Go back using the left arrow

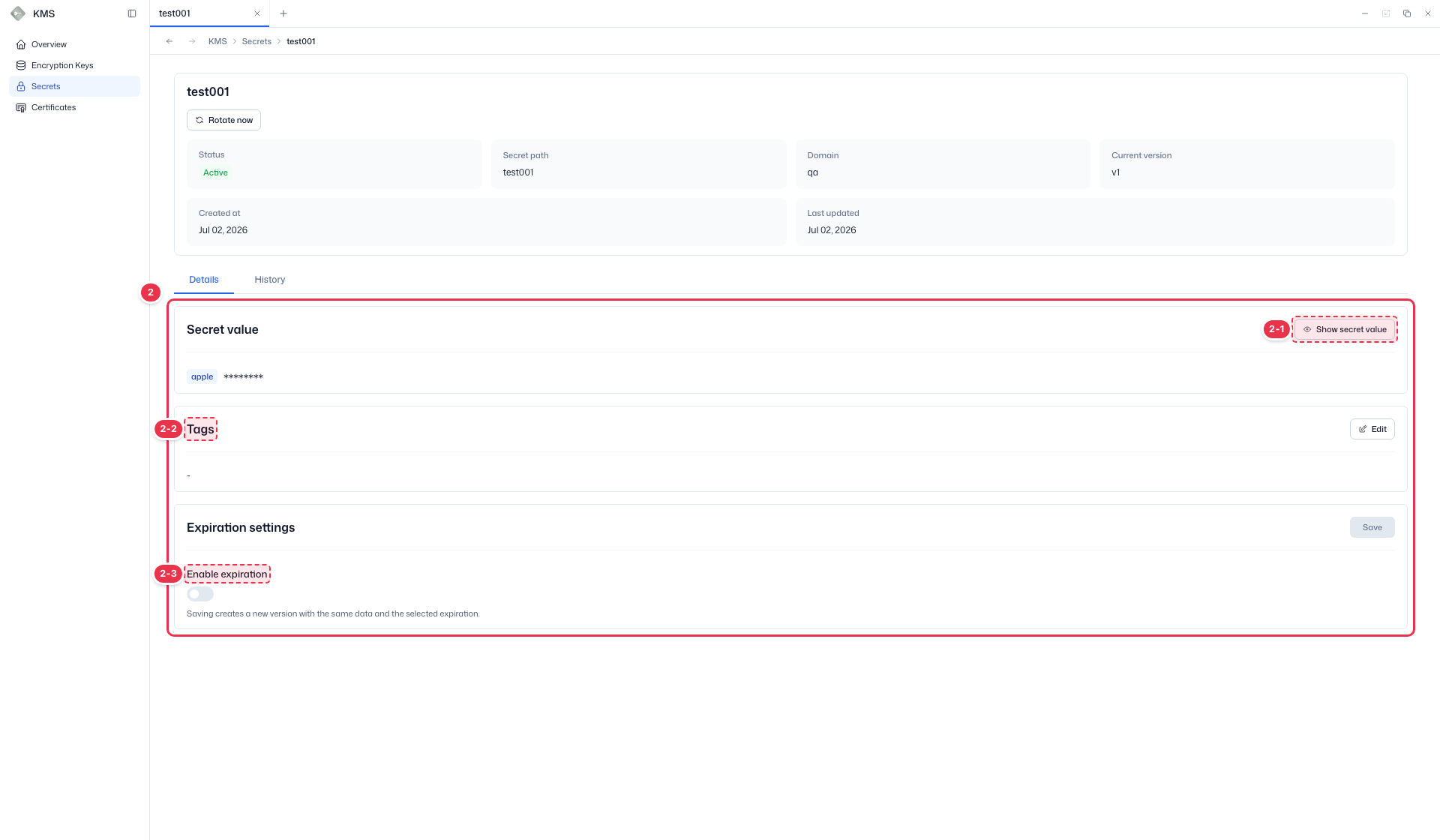tap(169, 41)
